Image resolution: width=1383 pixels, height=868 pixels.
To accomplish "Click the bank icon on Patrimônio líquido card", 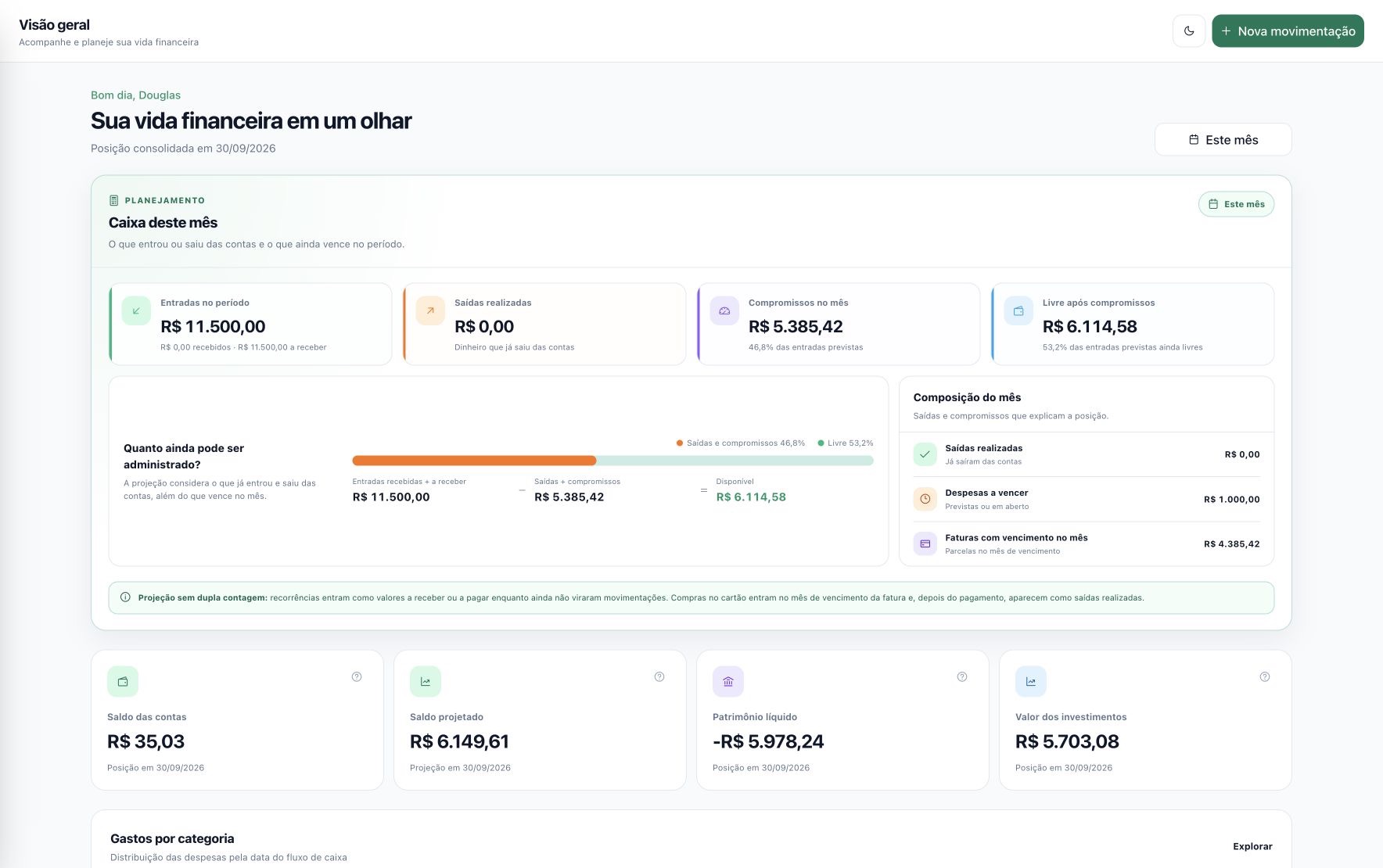I will pos(727,681).
